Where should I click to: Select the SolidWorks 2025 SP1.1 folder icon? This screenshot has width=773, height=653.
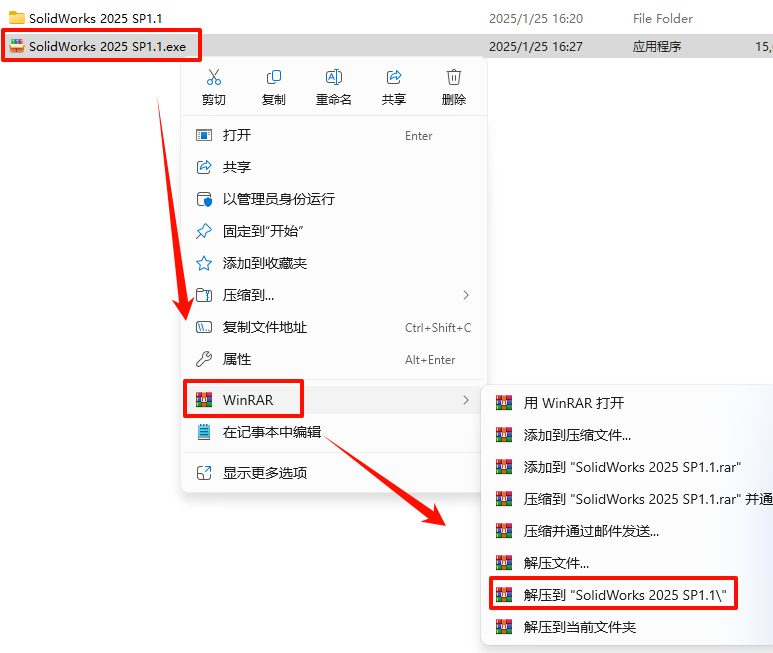tap(17, 18)
